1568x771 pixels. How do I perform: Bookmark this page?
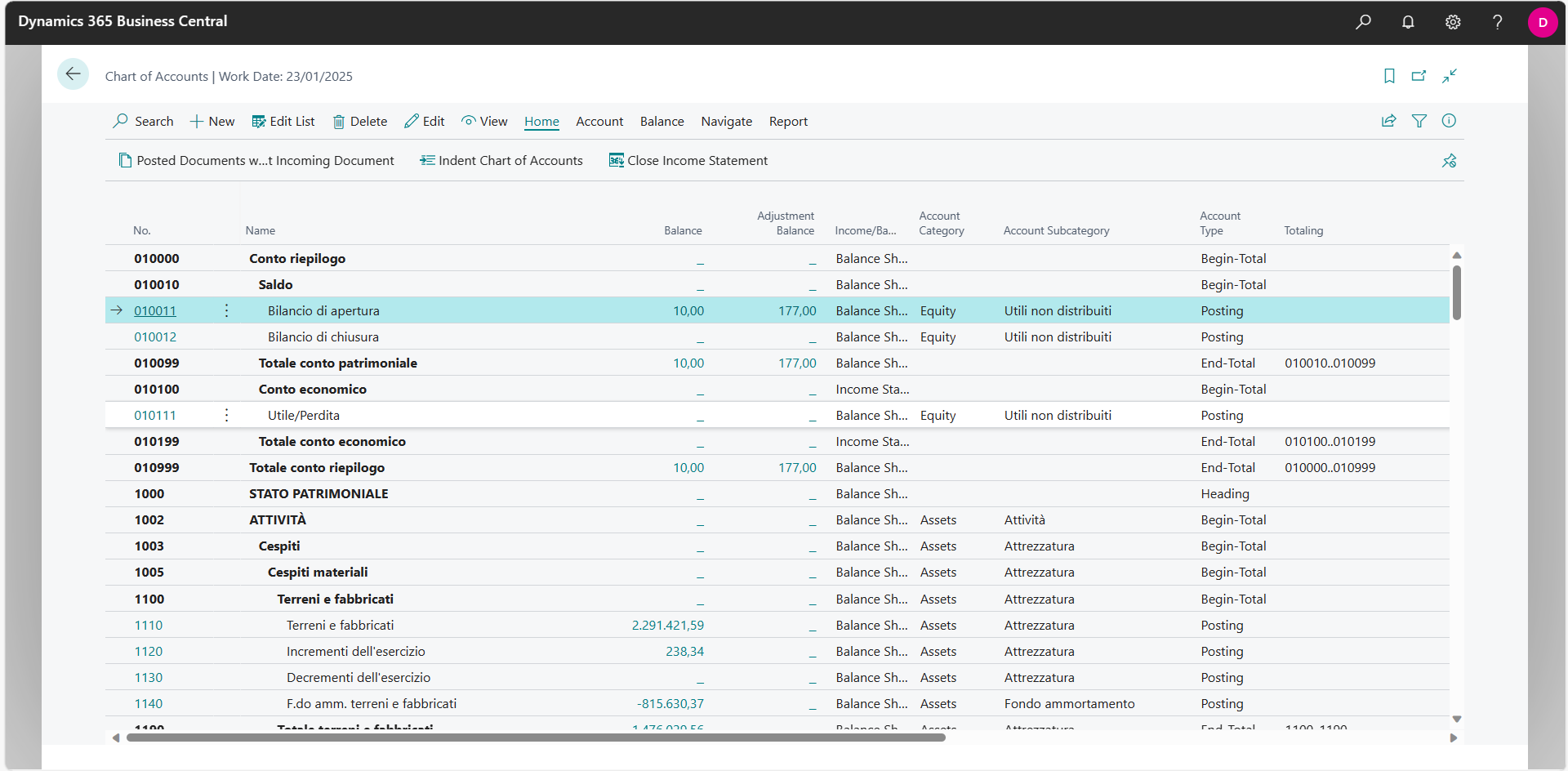[x=1389, y=76]
